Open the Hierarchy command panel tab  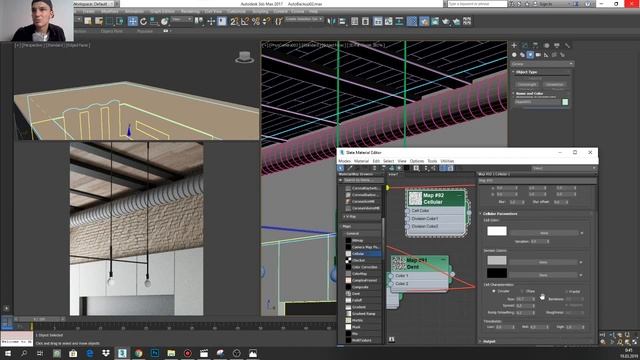pos(536,45)
